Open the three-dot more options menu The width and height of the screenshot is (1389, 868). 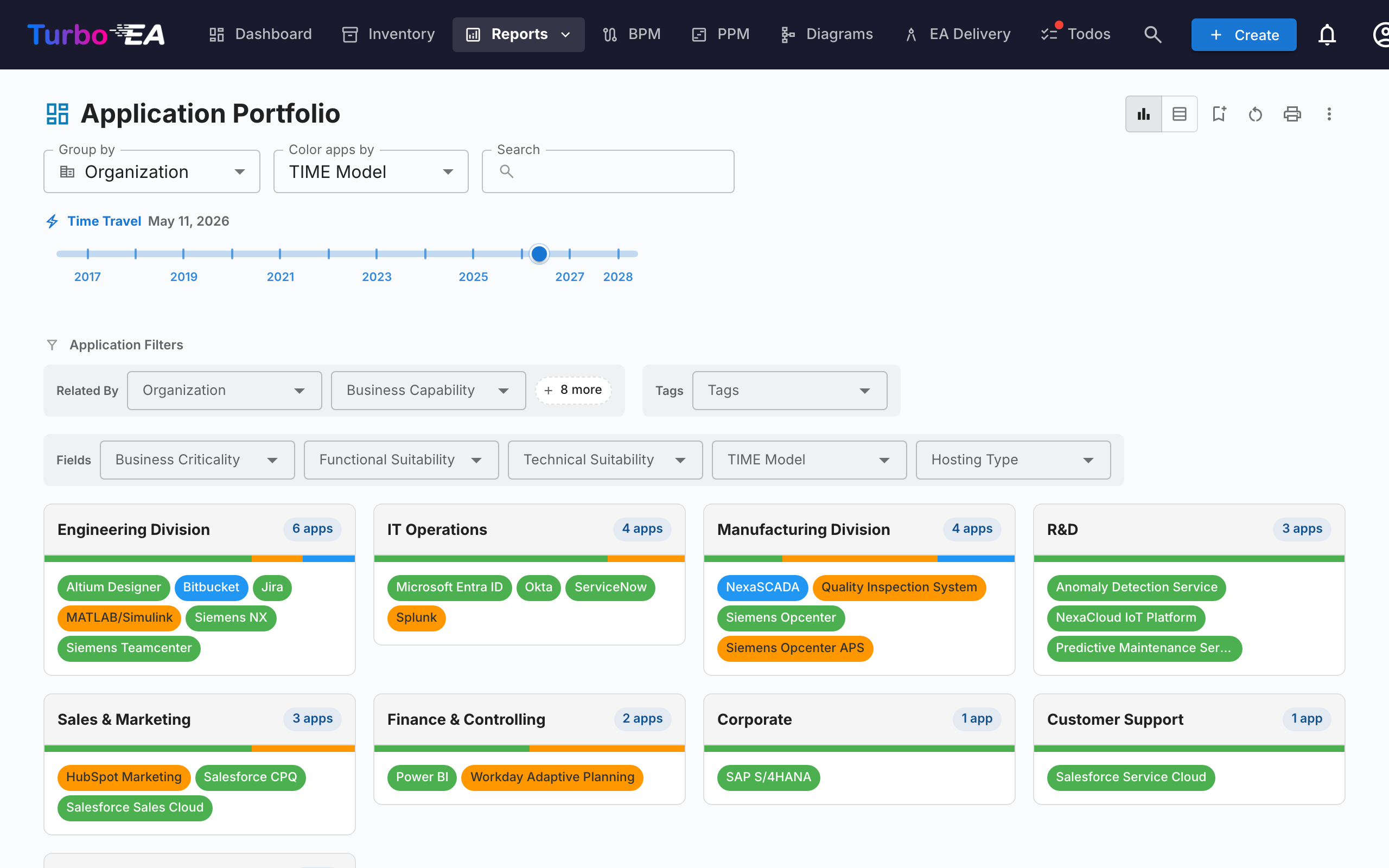(1329, 114)
